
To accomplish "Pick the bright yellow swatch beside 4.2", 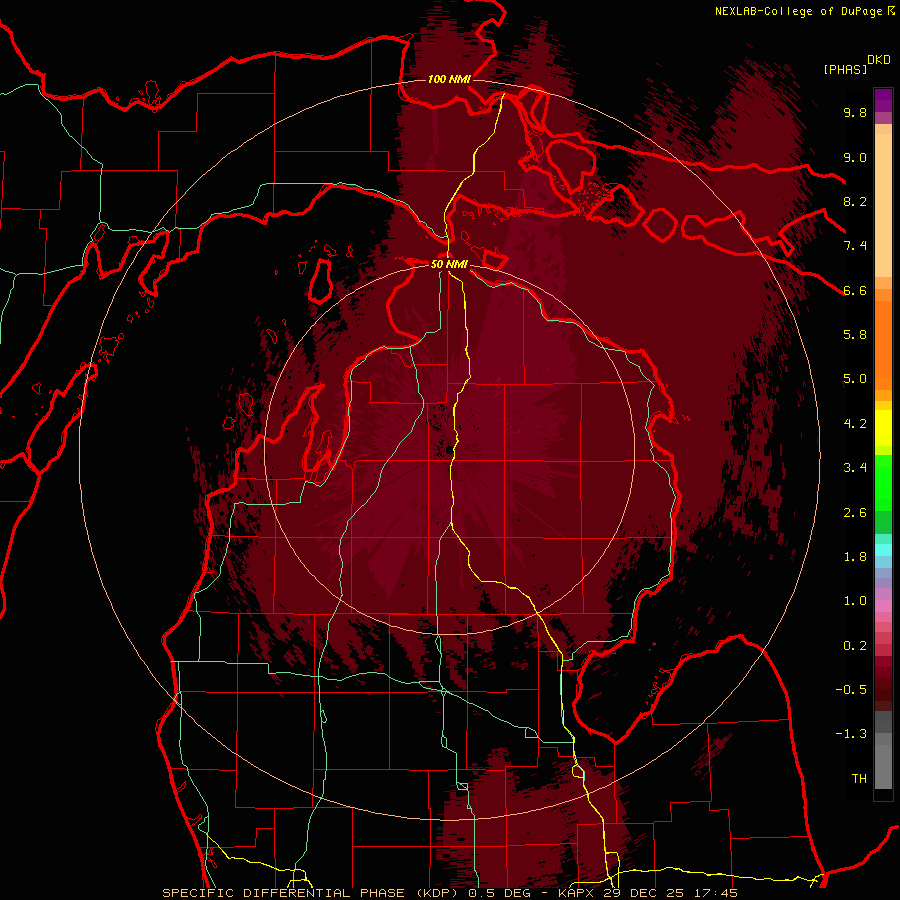I will coord(883,427).
